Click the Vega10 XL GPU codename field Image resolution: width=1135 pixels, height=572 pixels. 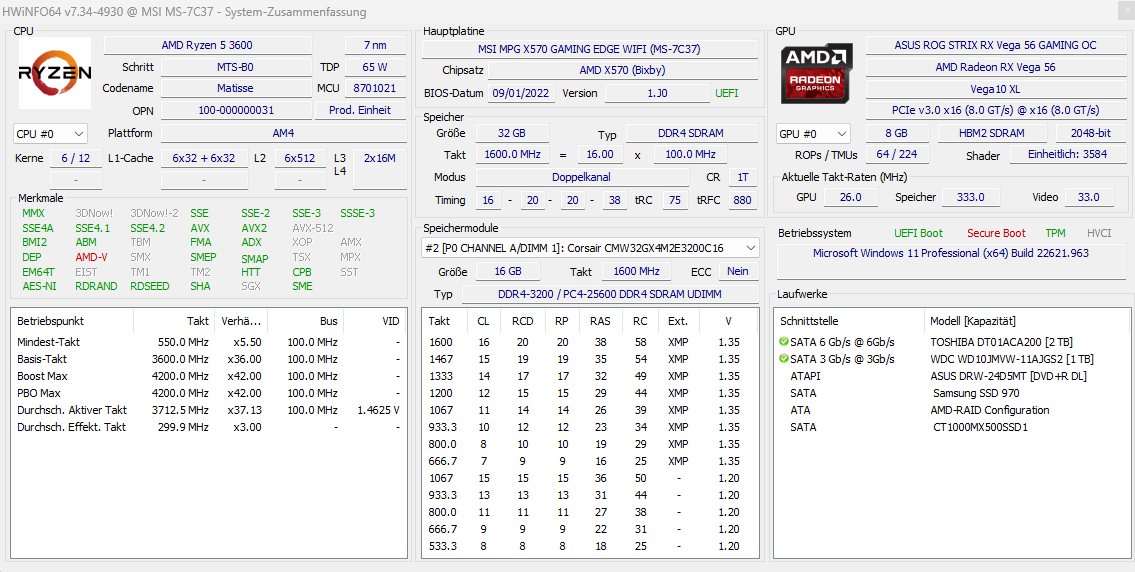point(995,89)
